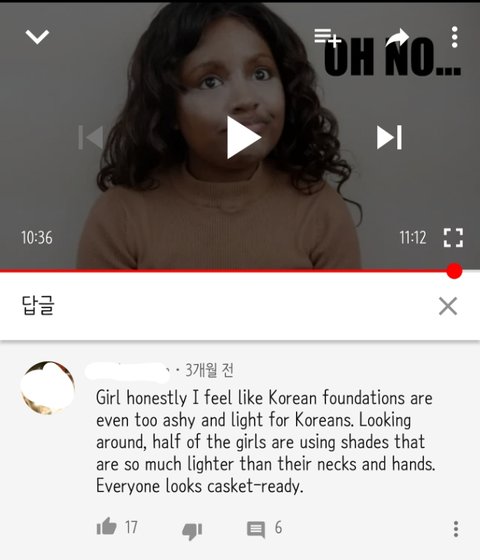Screen dimensions: 480x560
Task: Close the replies panel
Action: point(448,306)
